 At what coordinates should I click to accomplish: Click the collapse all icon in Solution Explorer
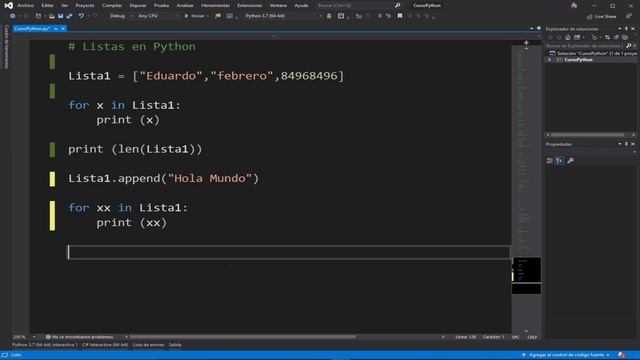[x=616, y=37]
